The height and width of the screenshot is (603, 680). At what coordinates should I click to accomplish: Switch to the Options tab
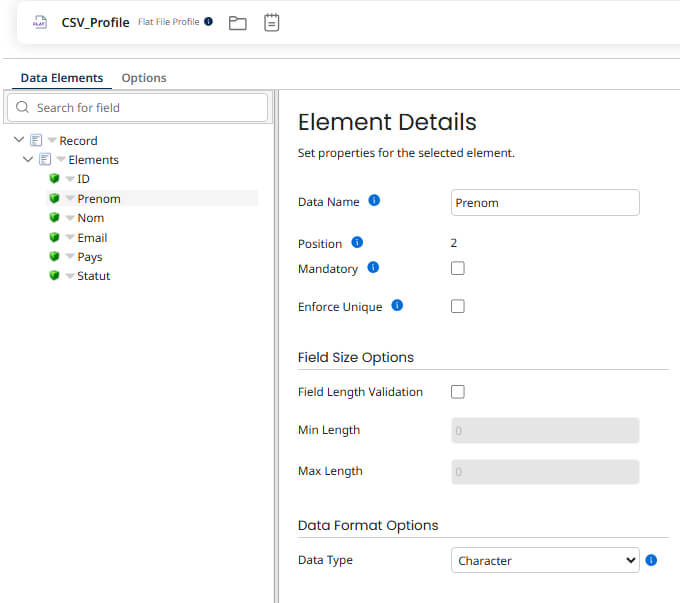point(144,78)
